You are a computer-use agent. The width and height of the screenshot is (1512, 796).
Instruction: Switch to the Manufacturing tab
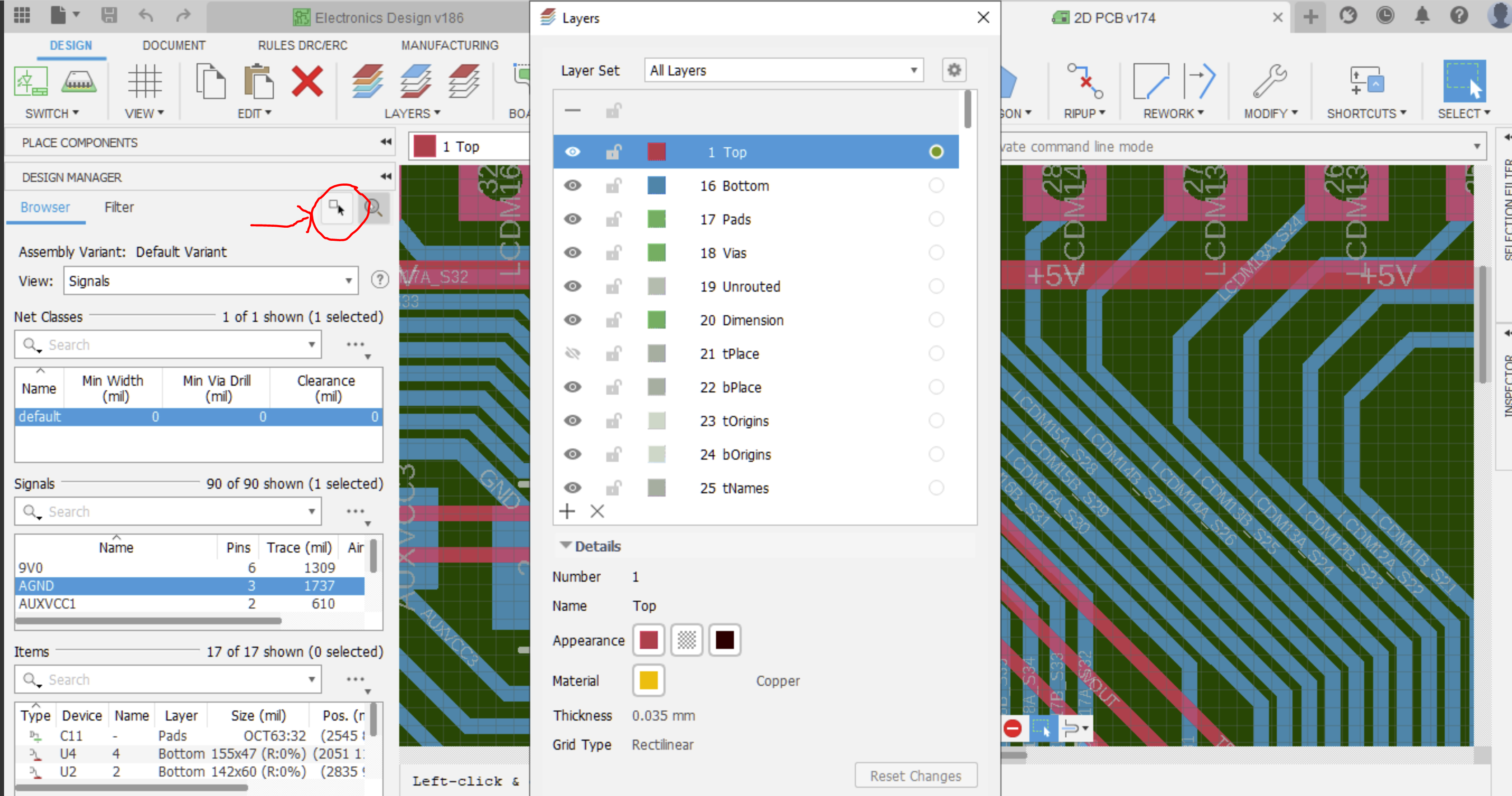point(450,45)
